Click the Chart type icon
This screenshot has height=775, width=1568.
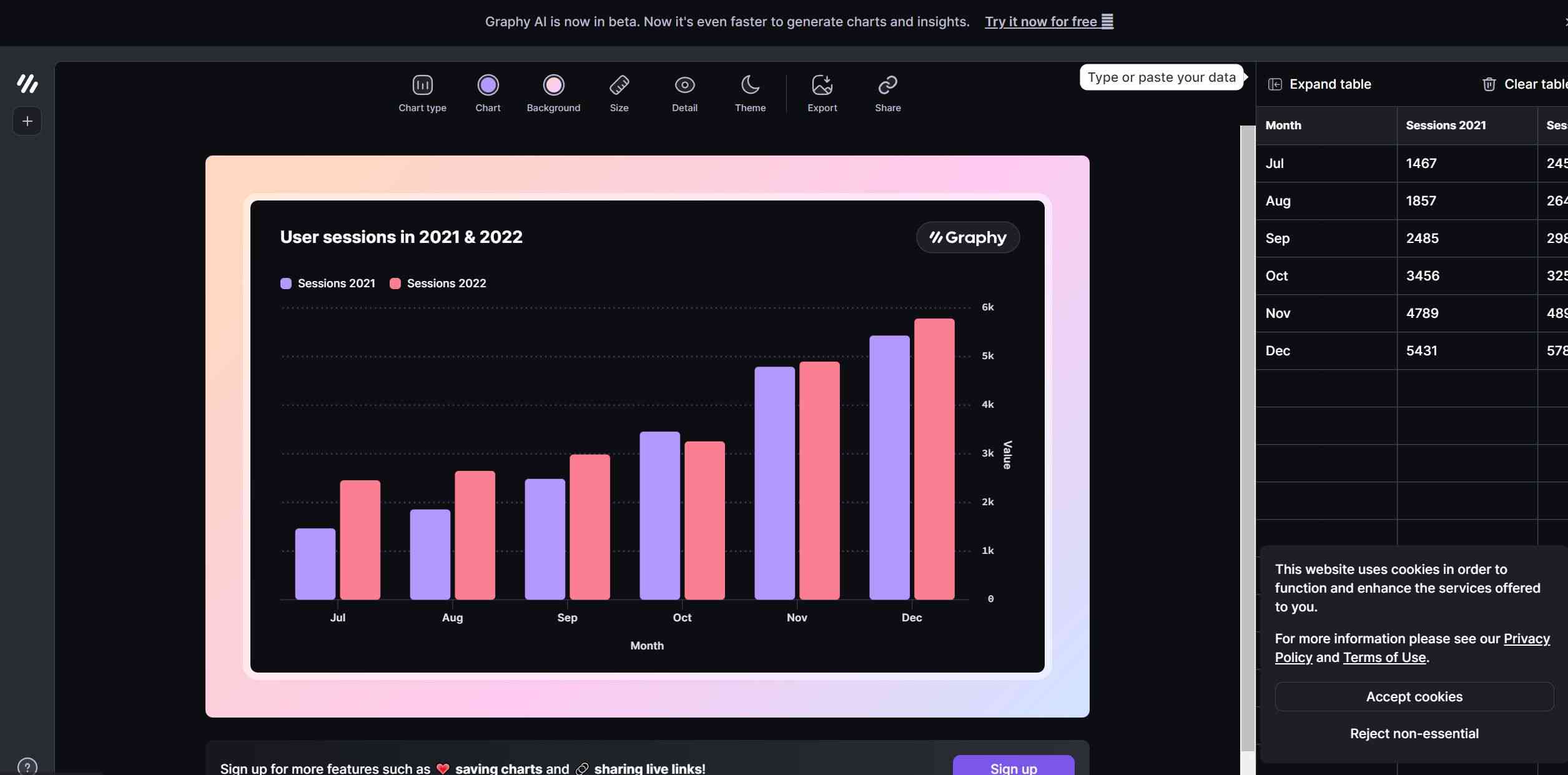(x=422, y=82)
